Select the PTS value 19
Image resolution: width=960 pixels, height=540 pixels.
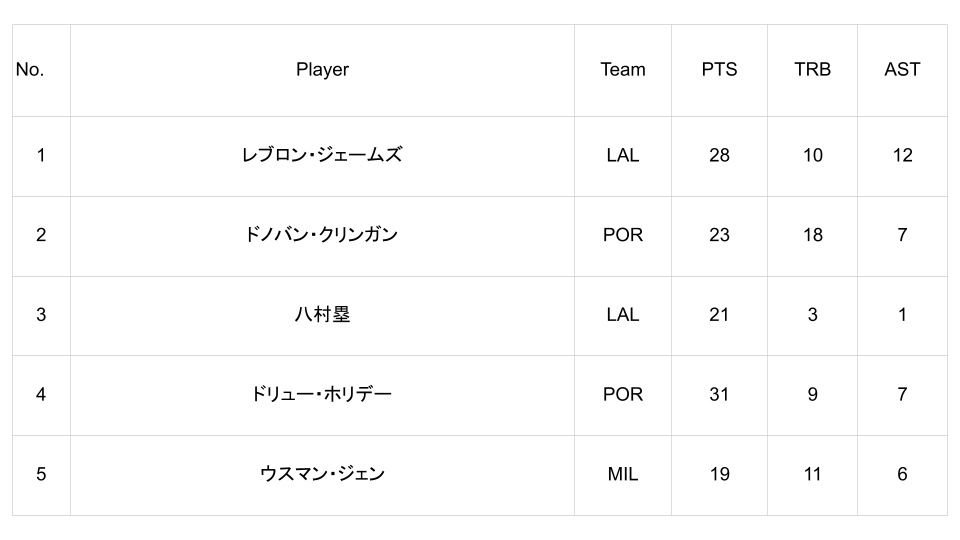pyautogui.click(x=719, y=474)
